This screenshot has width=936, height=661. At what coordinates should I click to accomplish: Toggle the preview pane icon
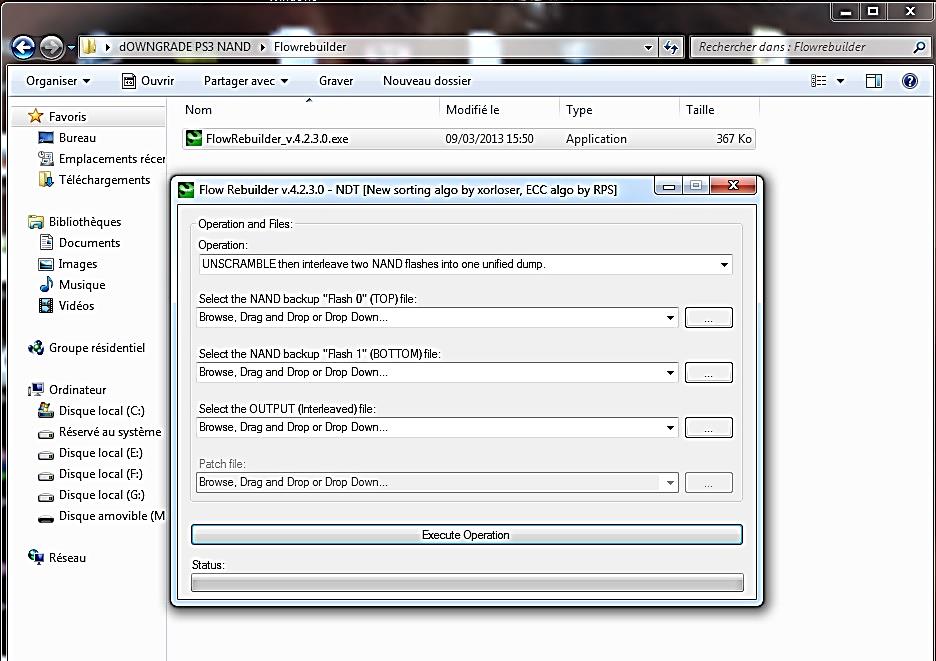(874, 81)
